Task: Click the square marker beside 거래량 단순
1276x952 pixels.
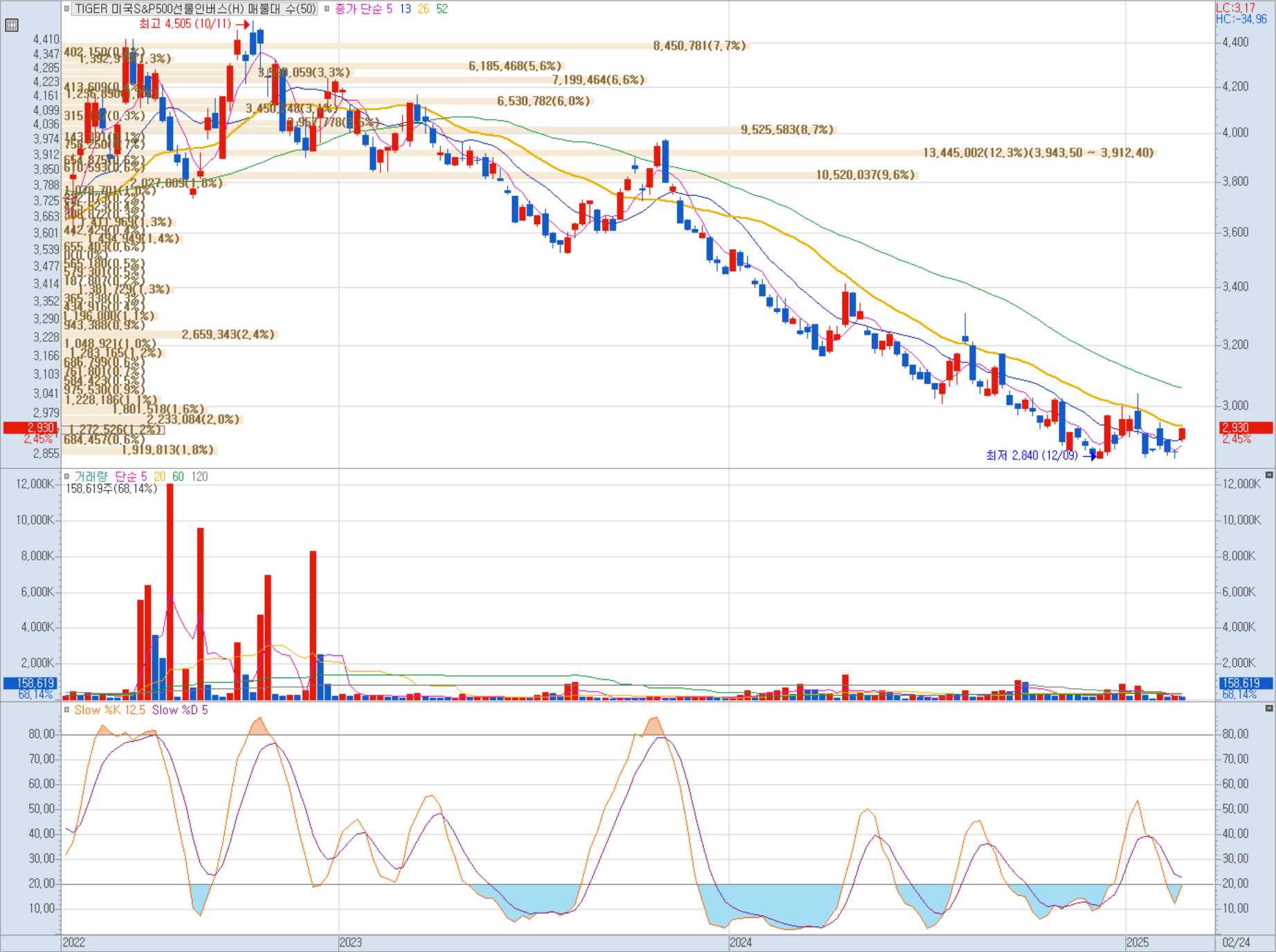Action: [66, 476]
